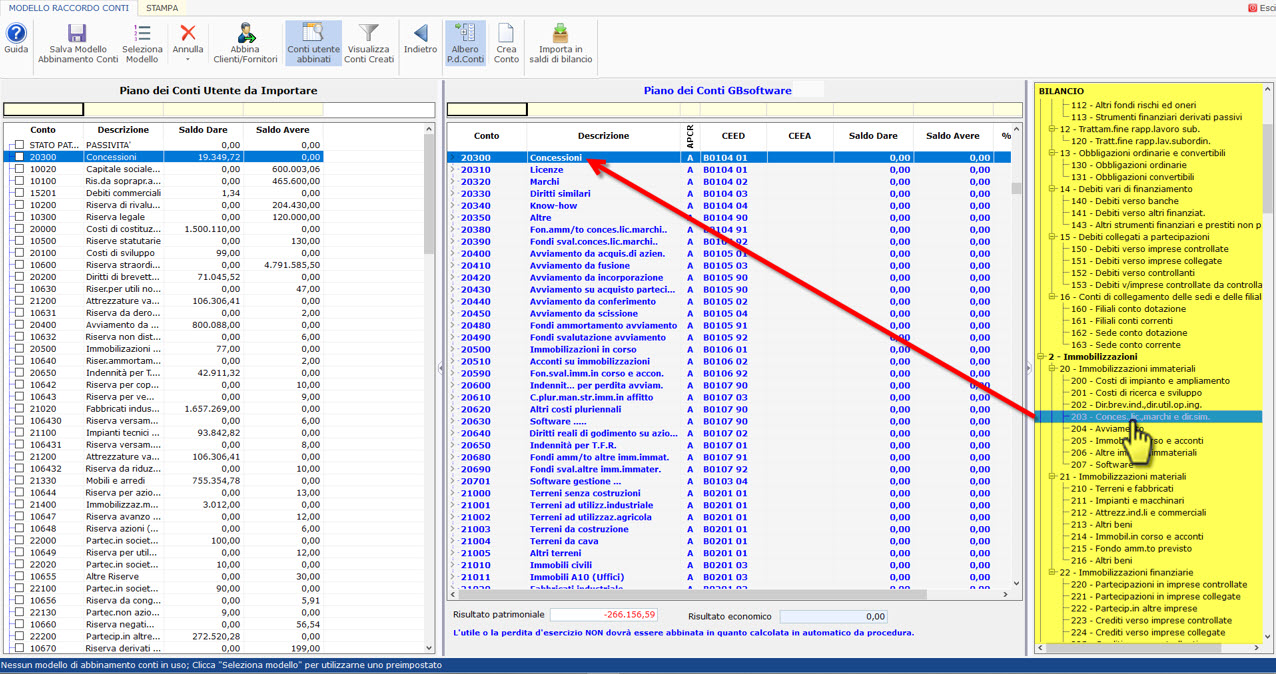1276x674 pixels.
Task: Click the CEED column header
Action: 734,136
